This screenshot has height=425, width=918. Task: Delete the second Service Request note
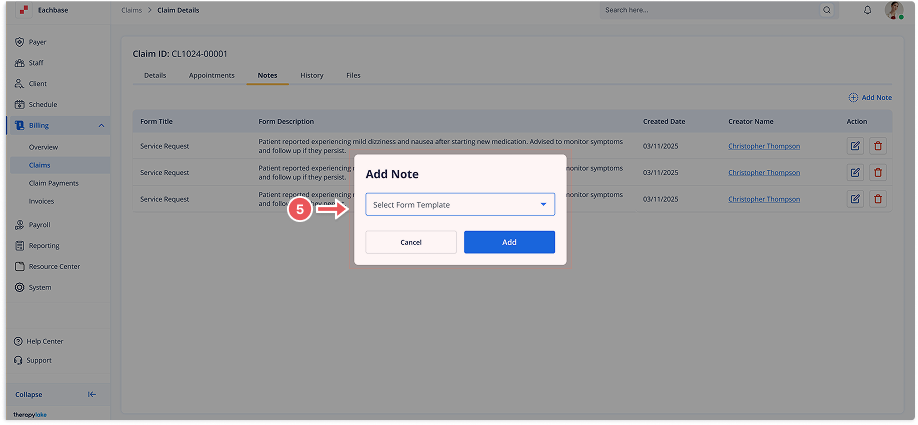point(878,173)
